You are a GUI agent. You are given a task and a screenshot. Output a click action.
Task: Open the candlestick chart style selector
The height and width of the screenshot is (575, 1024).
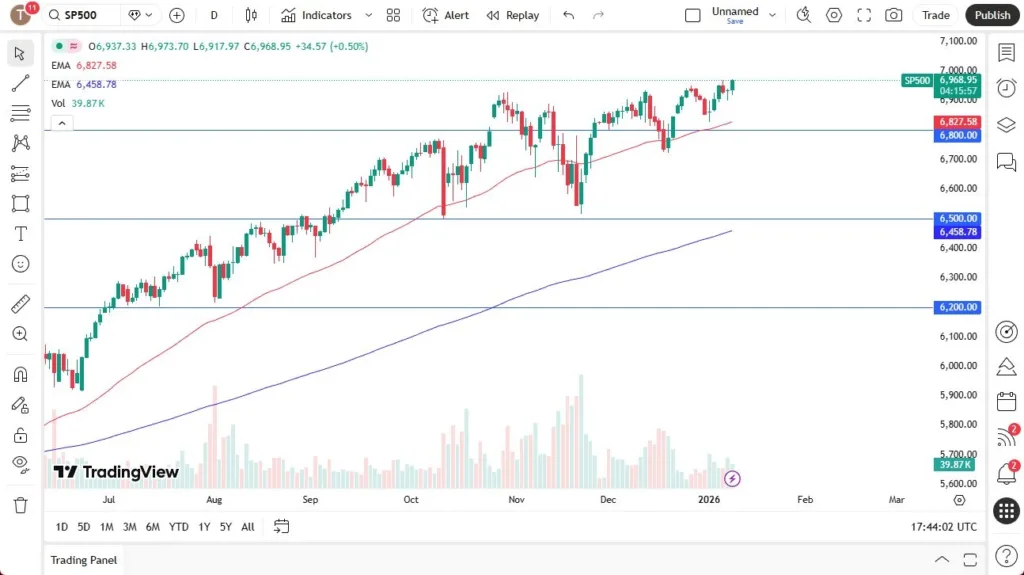pos(251,15)
